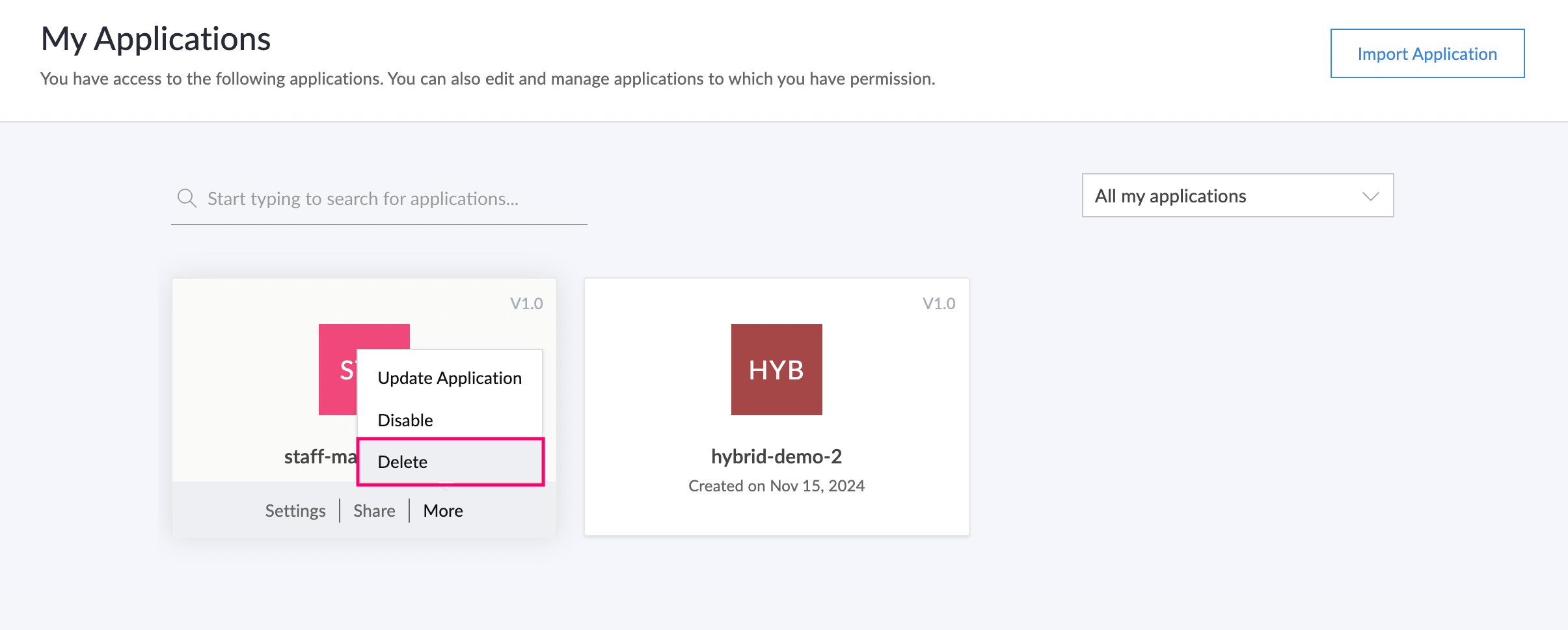Viewport: 1568px width, 630px height.
Task: Click Share on the staff application card
Action: [x=374, y=511]
